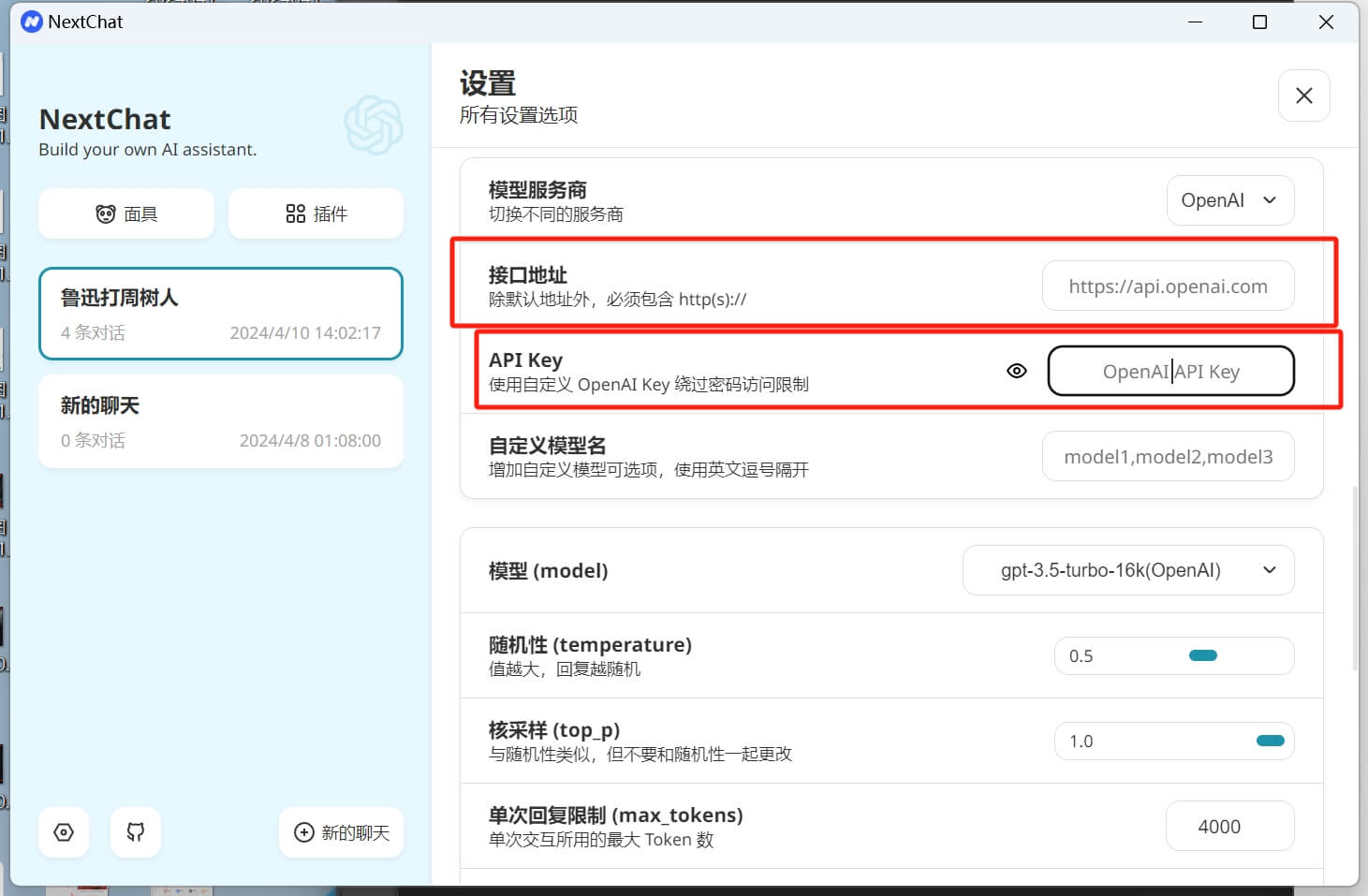Image resolution: width=1368 pixels, height=896 pixels.
Task: Select the 新的聊天 chat session
Action: pos(220,420)
